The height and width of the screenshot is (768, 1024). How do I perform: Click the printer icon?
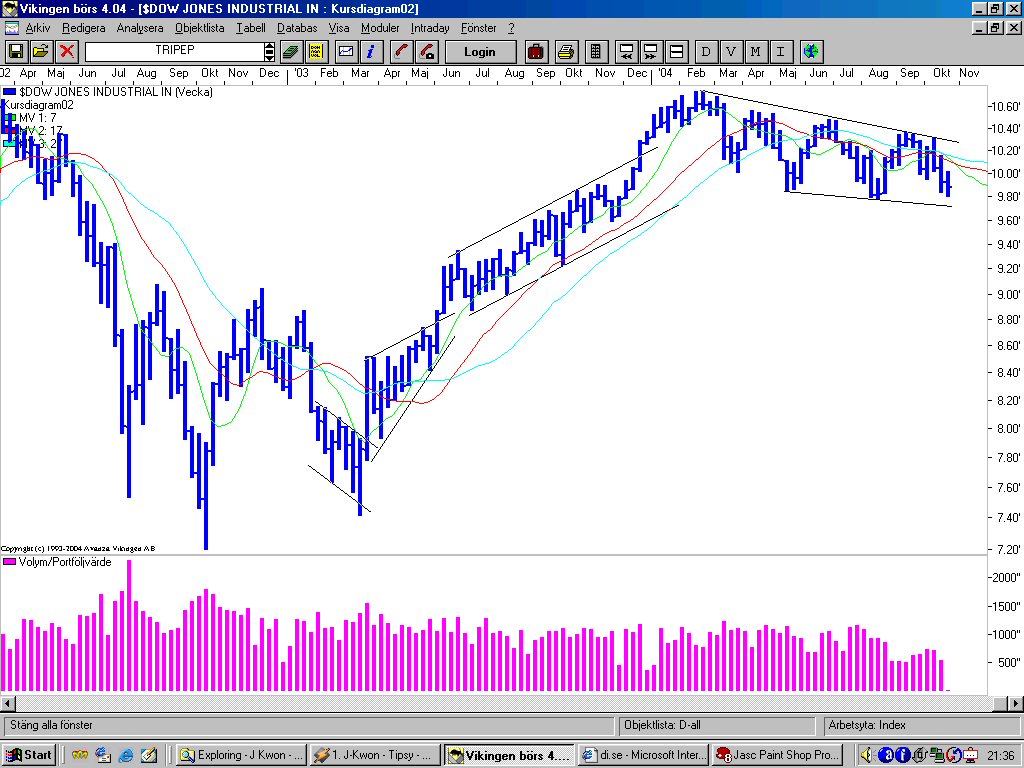point(566,52)
